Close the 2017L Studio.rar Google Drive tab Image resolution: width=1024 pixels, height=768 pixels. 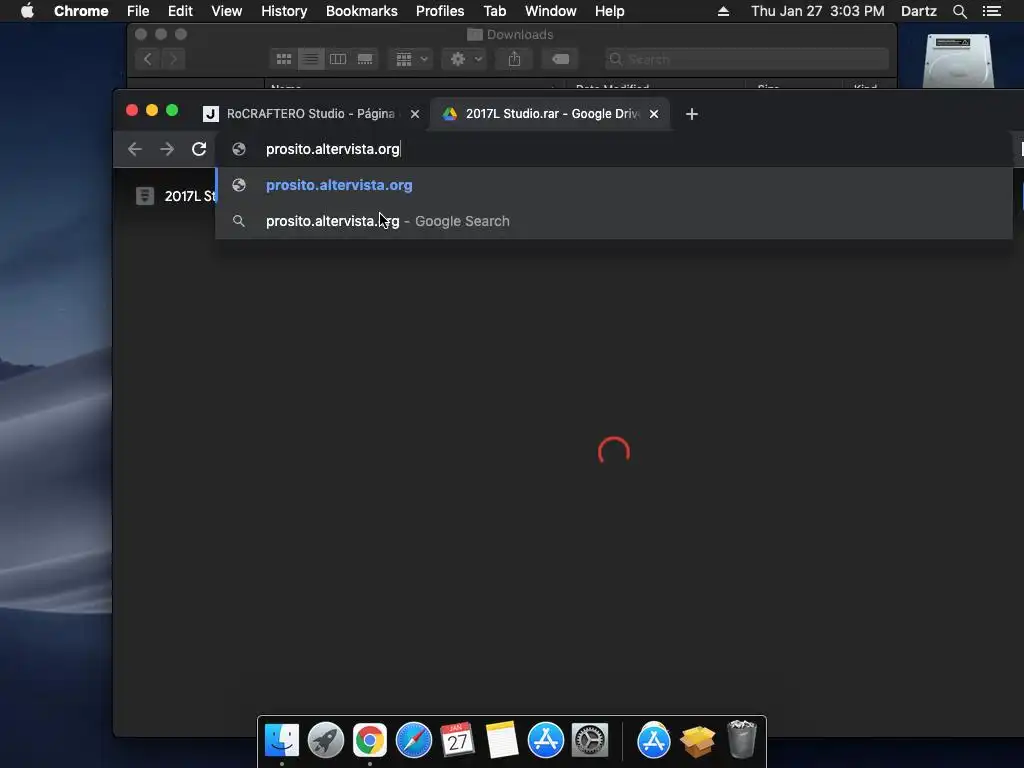pyautogui.click(x=654, y=114)
